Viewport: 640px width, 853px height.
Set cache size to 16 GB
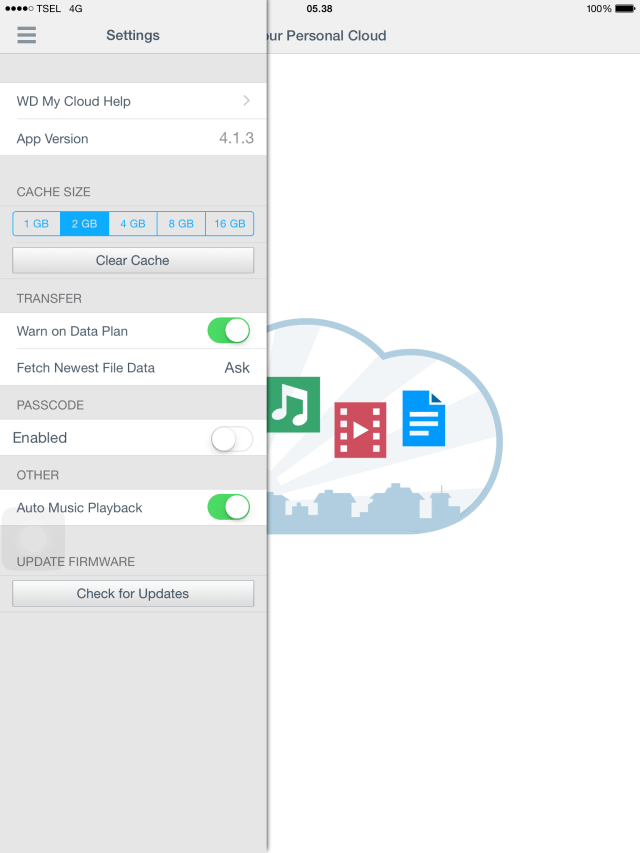(229, 224)
